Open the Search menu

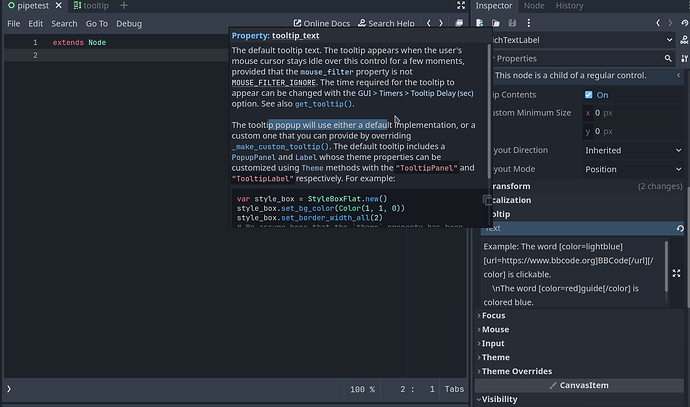click(64, 24)
